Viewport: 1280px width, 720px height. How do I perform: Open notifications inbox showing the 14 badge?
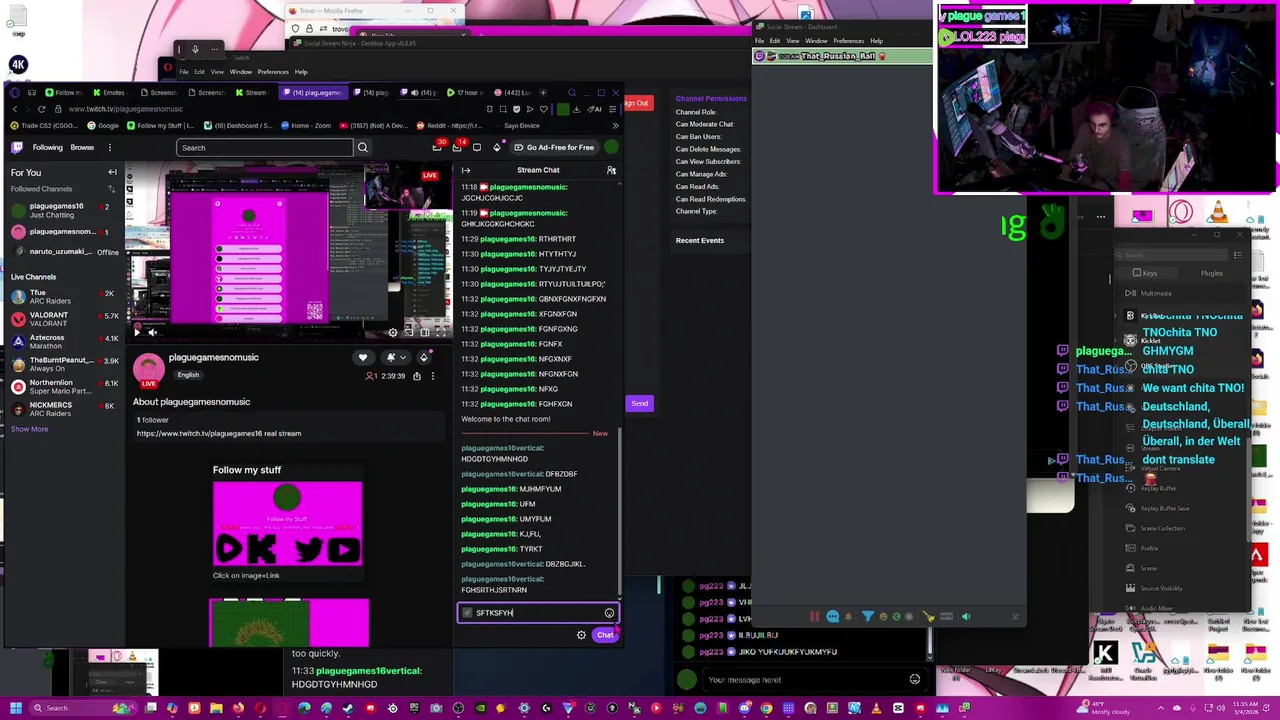(457, 147)
